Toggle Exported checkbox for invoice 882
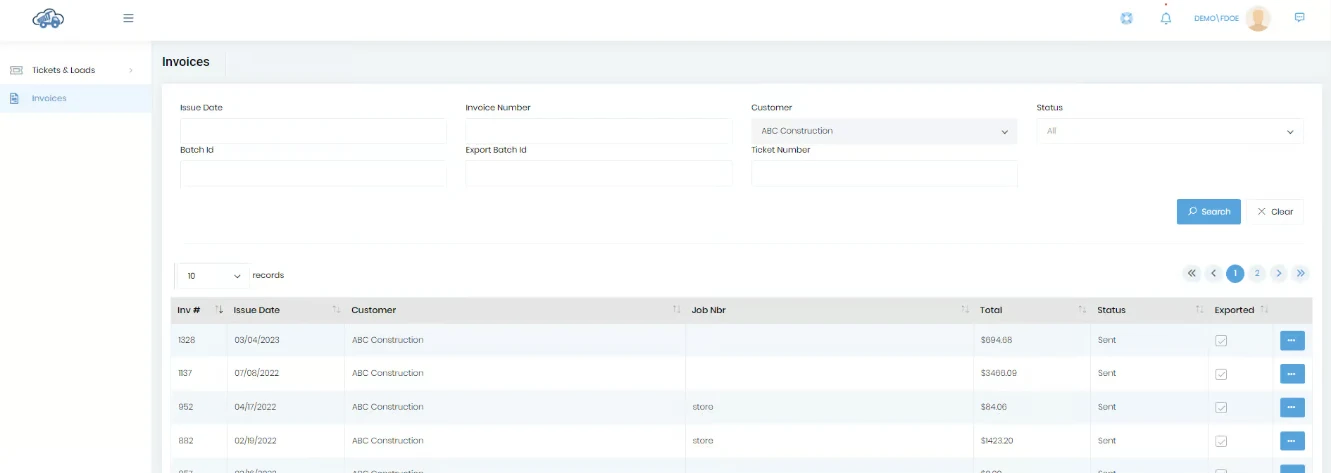 pyautogui.click(x=1221, y=441)
